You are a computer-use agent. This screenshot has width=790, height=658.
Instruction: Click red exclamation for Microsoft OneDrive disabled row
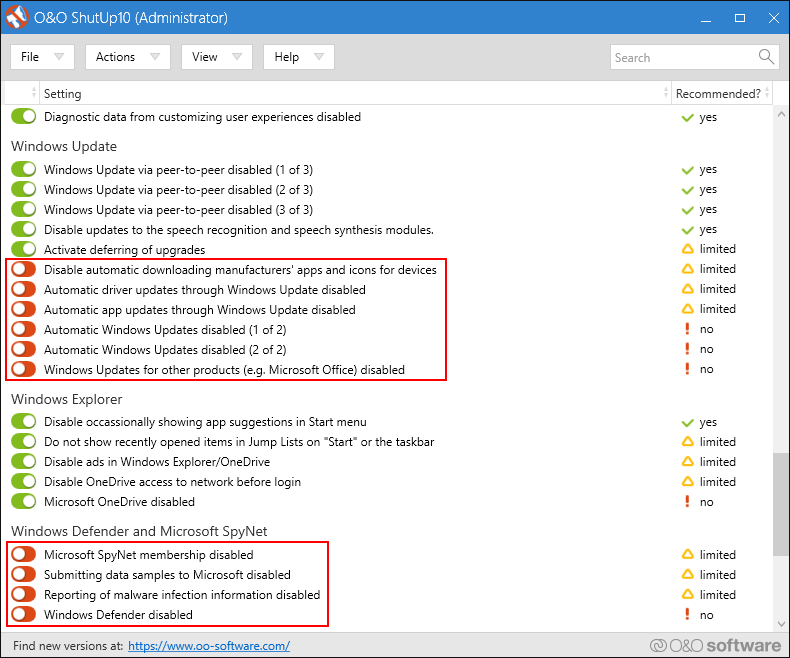(x=687, y=501)
